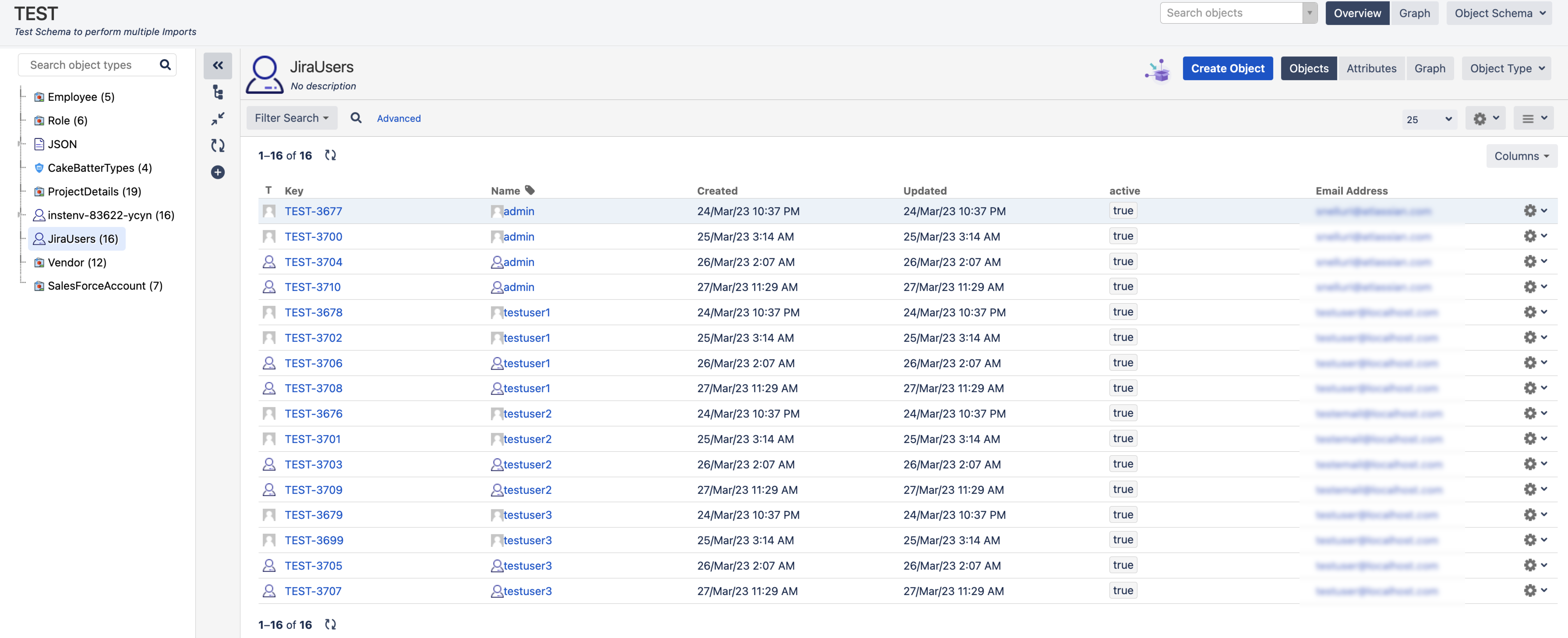Switch to the Objects tab
1568x638 pixels.
pyautogui.click(x=1309, y=69)
